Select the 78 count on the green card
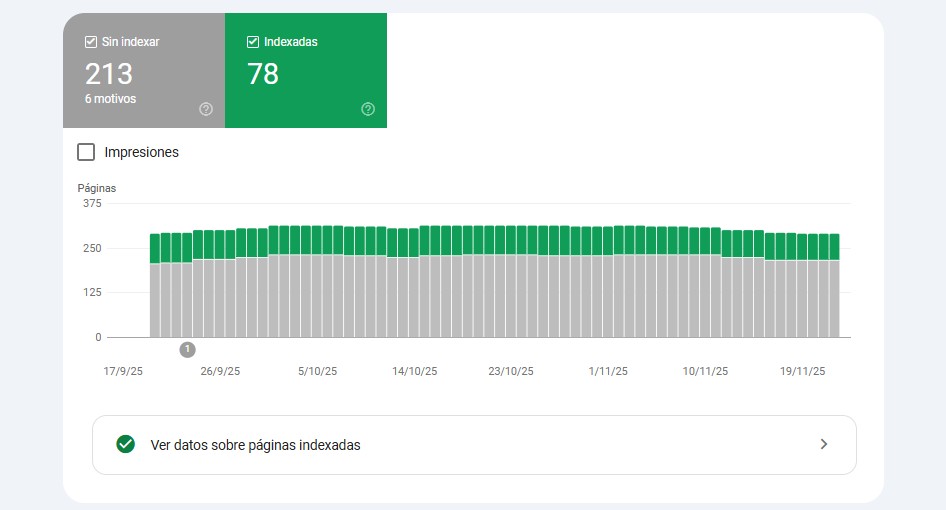The height and width of the screenshot is (510, 946). tap(263, 74)
